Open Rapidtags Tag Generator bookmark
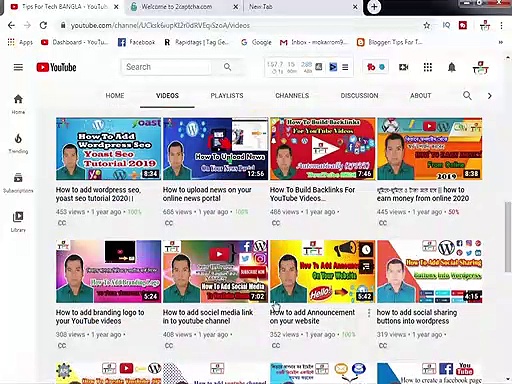The width and height of the screenshot is (512, 384). (x=197, y=42)
